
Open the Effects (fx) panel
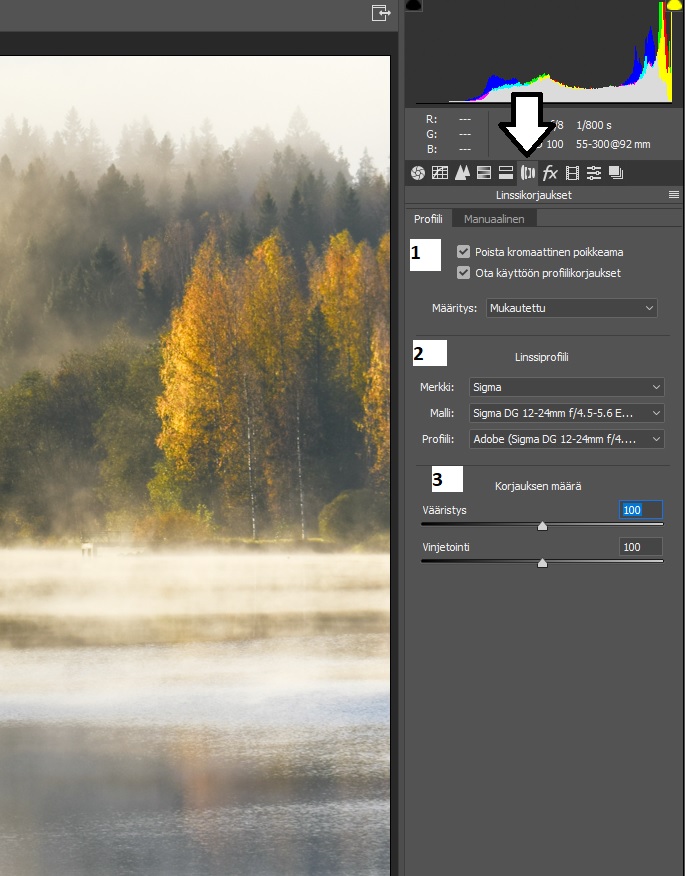(x=550, y=173)
